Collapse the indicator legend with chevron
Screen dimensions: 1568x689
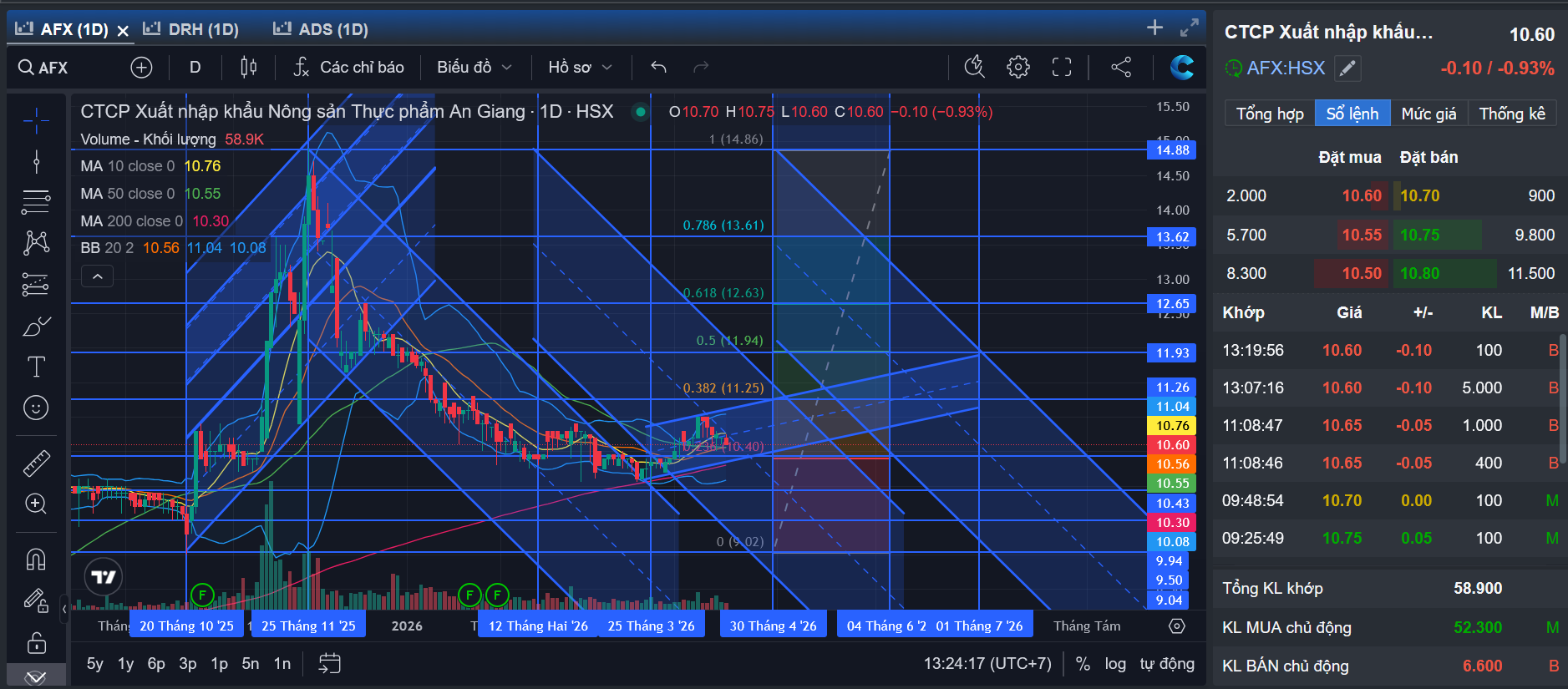[x=97, y=276]
